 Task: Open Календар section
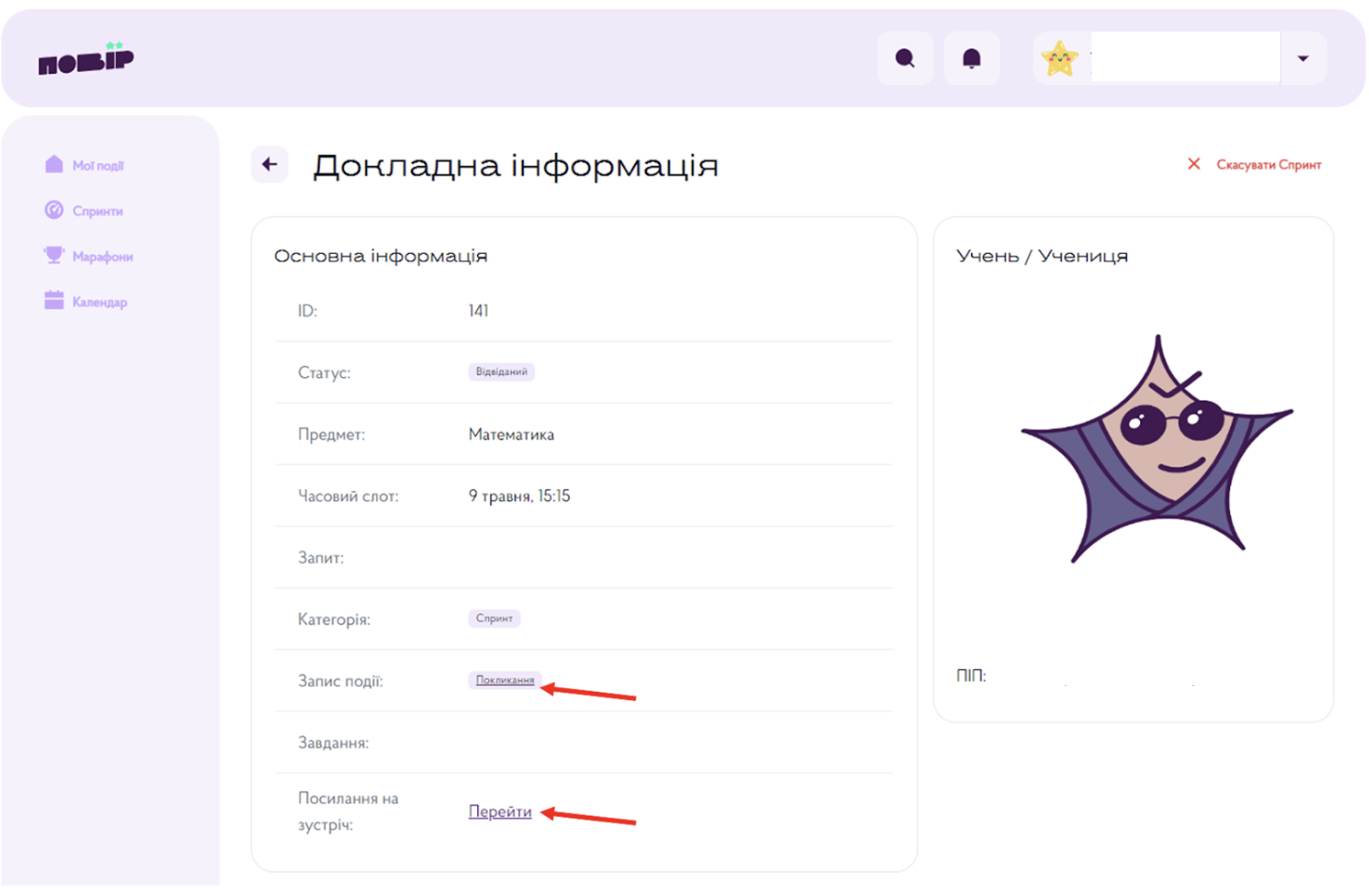coord(100,302)
